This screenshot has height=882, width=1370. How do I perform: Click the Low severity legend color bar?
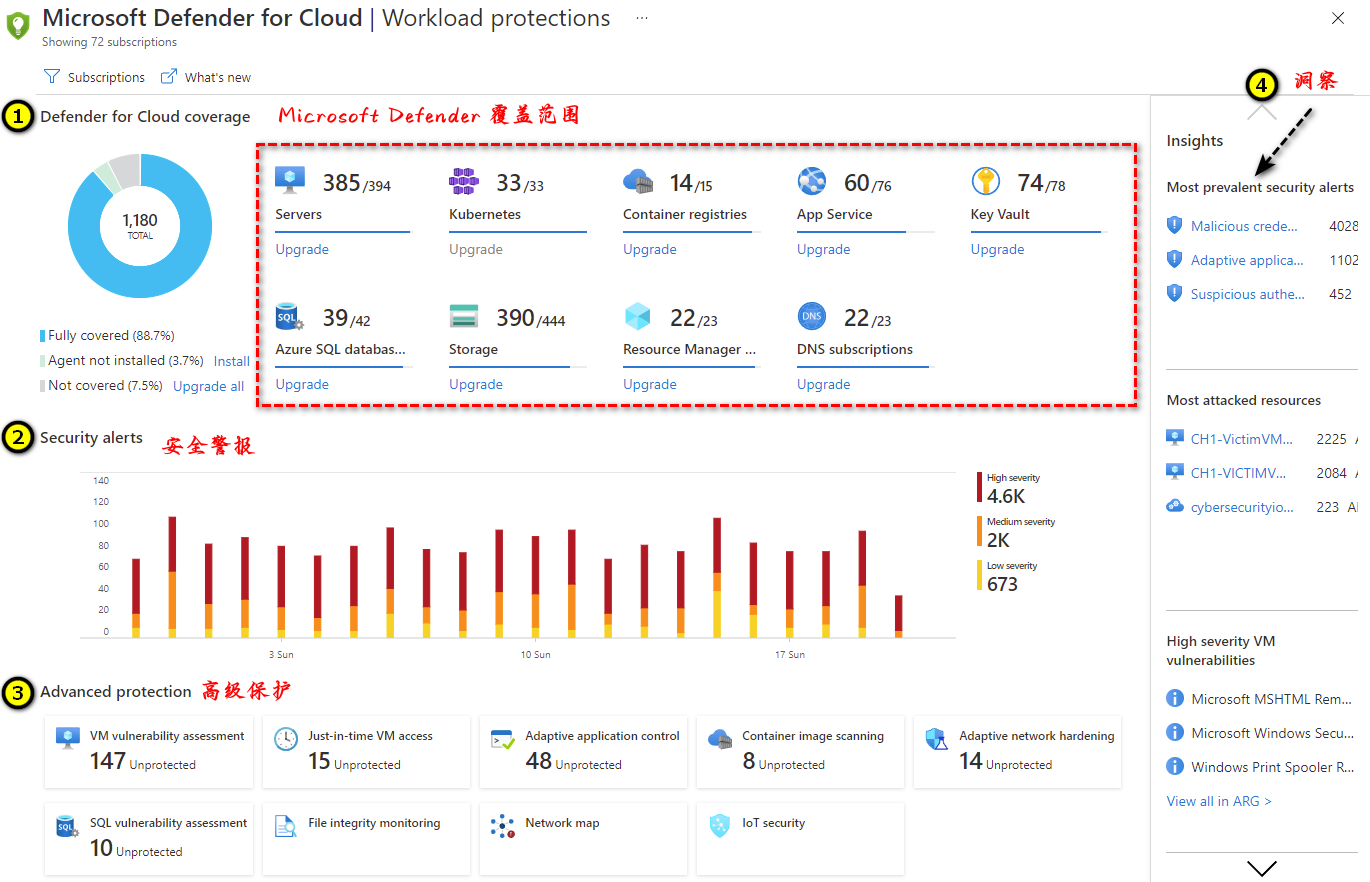coord(980,575)
